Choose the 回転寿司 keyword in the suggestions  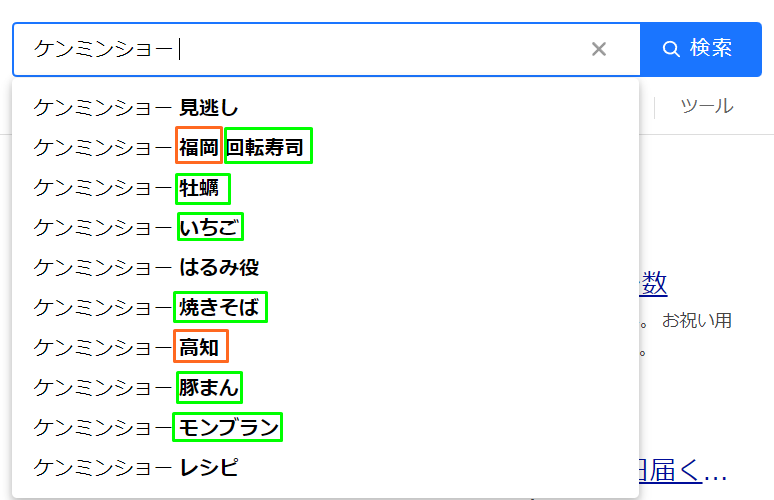pos(268,148)
